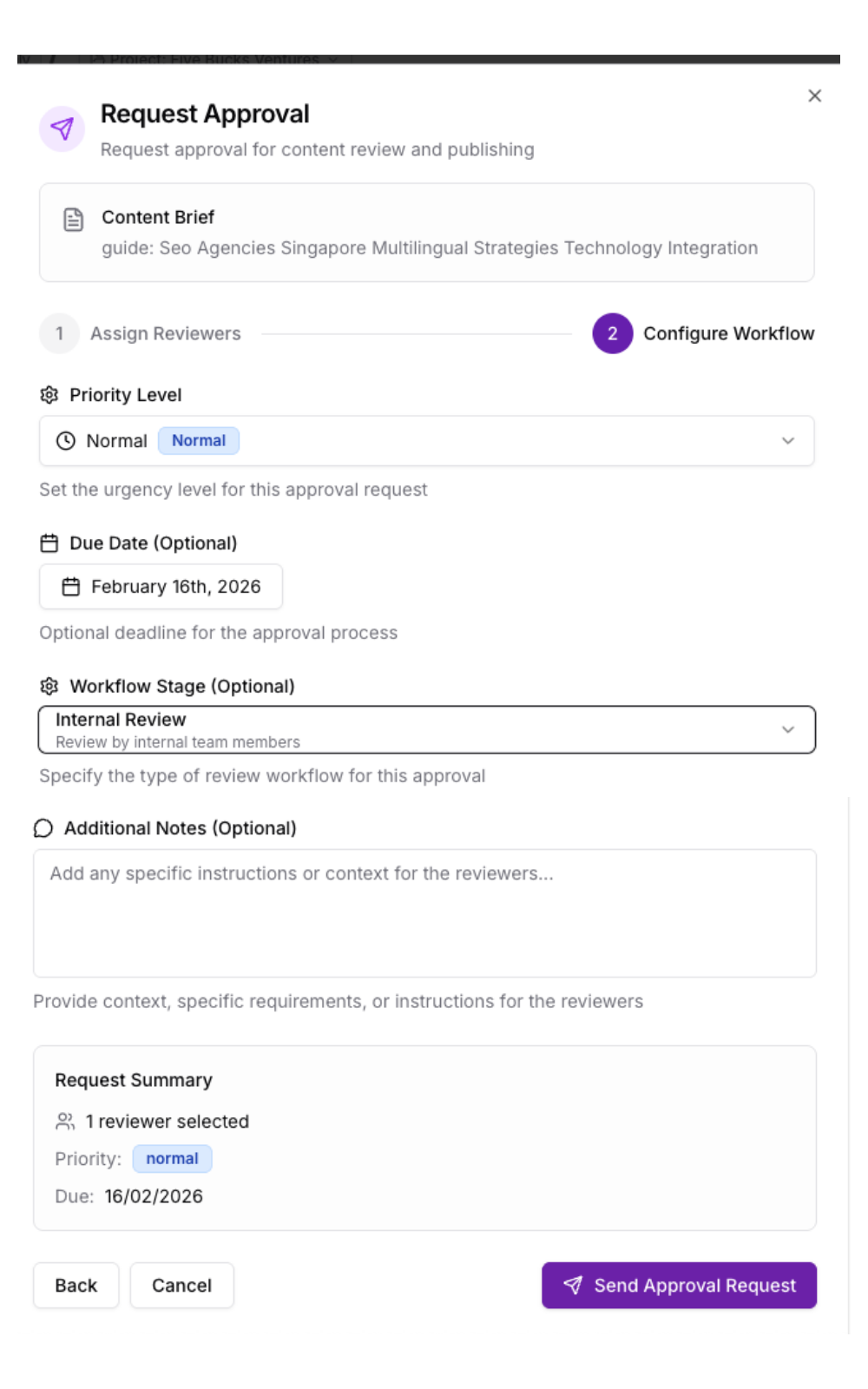Click the calendar icon inside the date button
Screen dimensions: 868x1389
pos(71,587)
